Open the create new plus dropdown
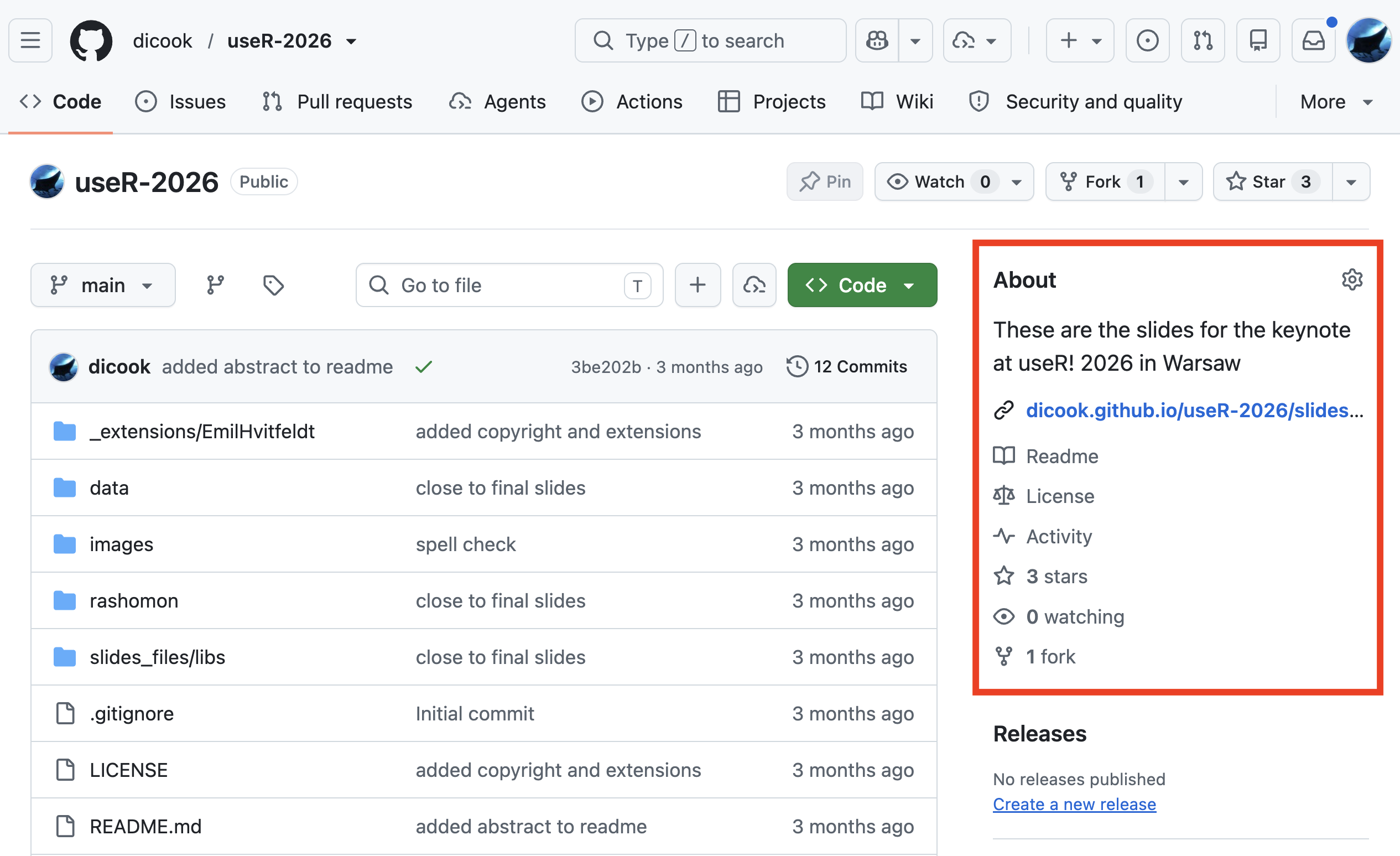 1080,40
